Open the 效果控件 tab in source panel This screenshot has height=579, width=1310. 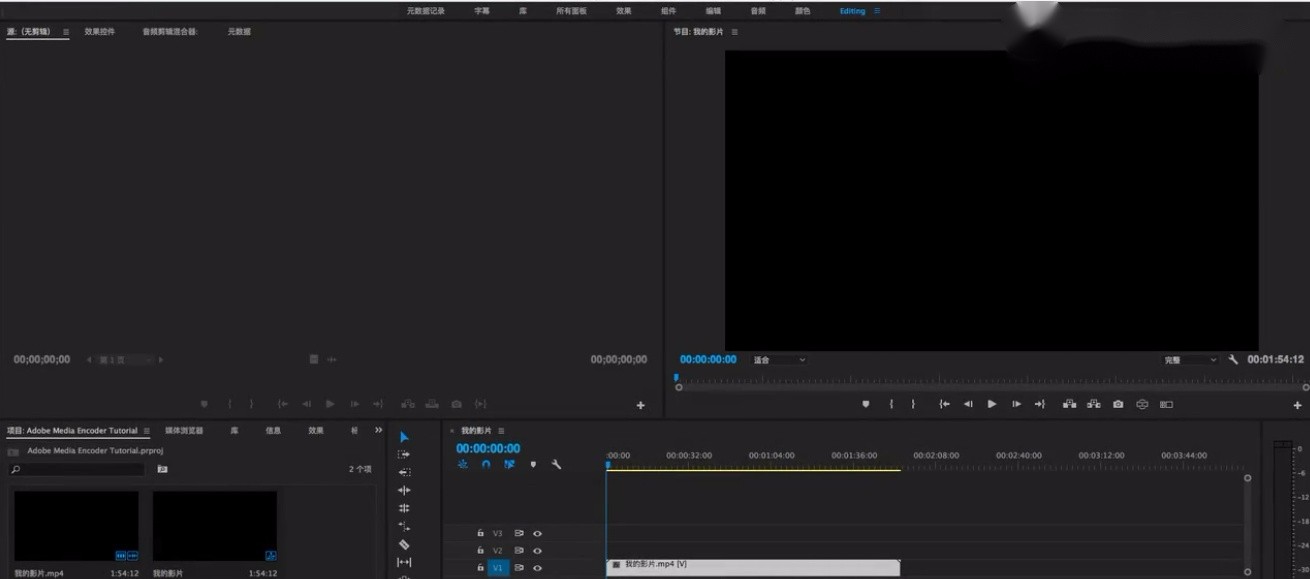100,32
